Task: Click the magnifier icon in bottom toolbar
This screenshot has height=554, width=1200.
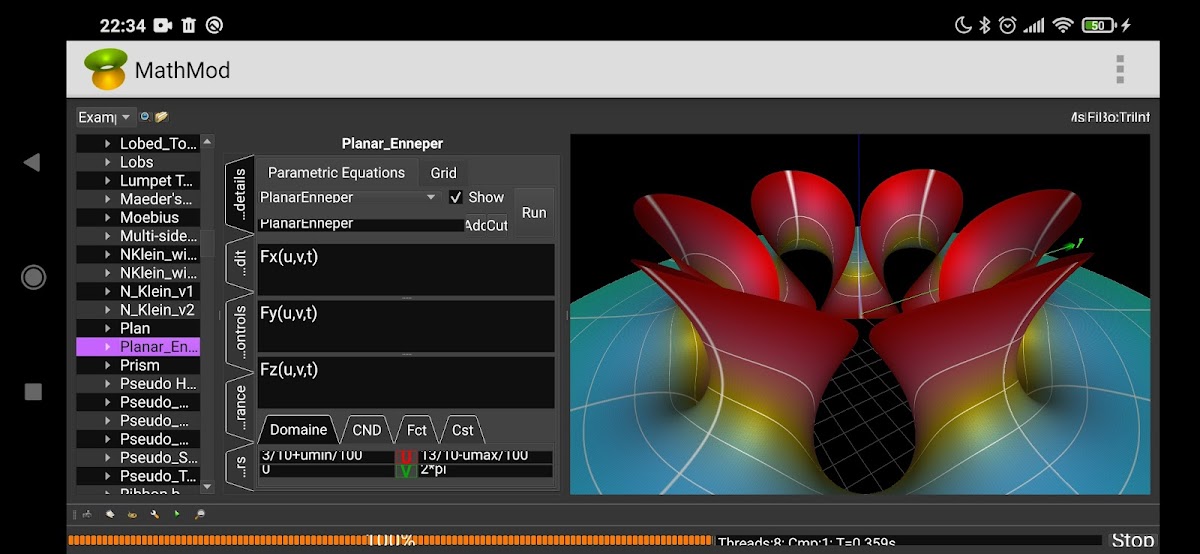Action: pyautogui.click(x=200, y=514)
